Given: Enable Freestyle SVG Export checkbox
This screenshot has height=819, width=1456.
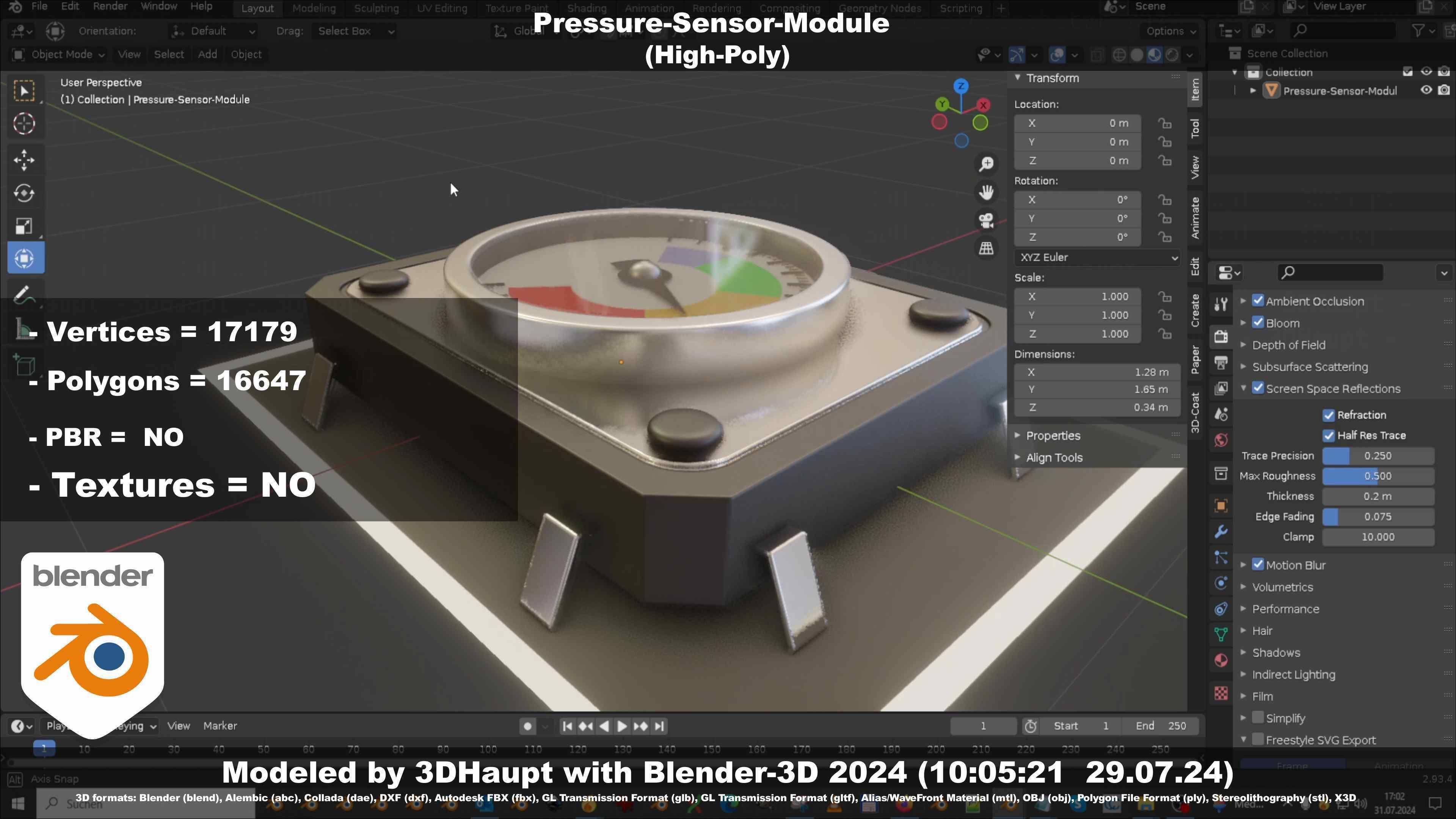Looking at the screenshot, I should [x=1258, y=740].
